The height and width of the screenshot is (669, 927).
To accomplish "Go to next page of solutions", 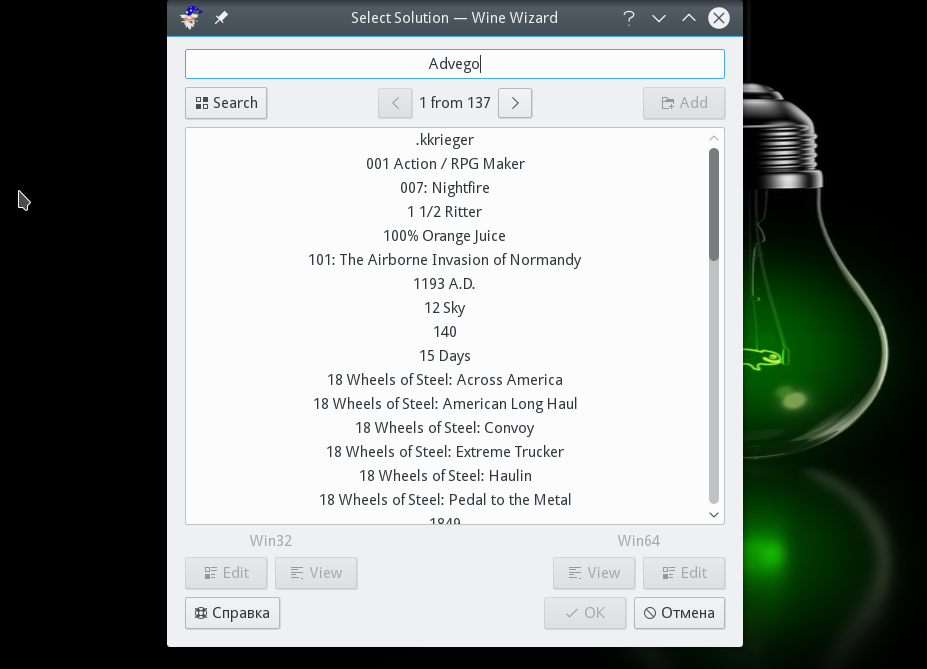I will tap(515, 103).
